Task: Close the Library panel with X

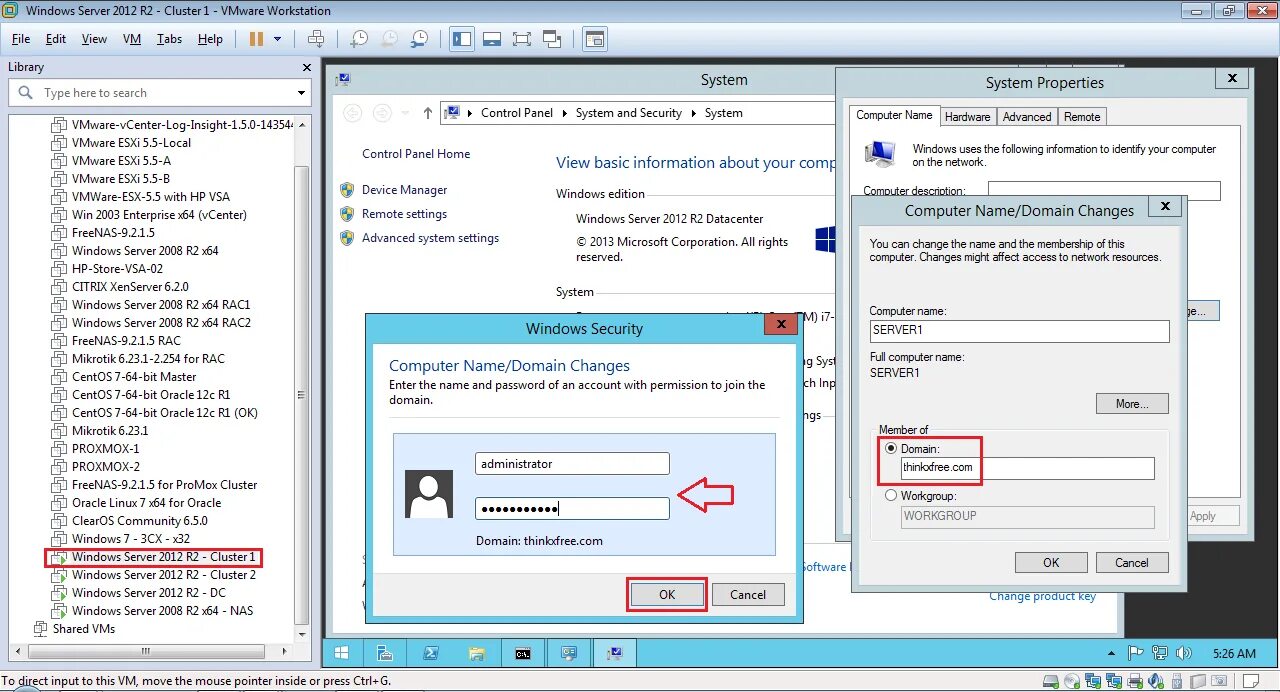Action: [307, 67]
